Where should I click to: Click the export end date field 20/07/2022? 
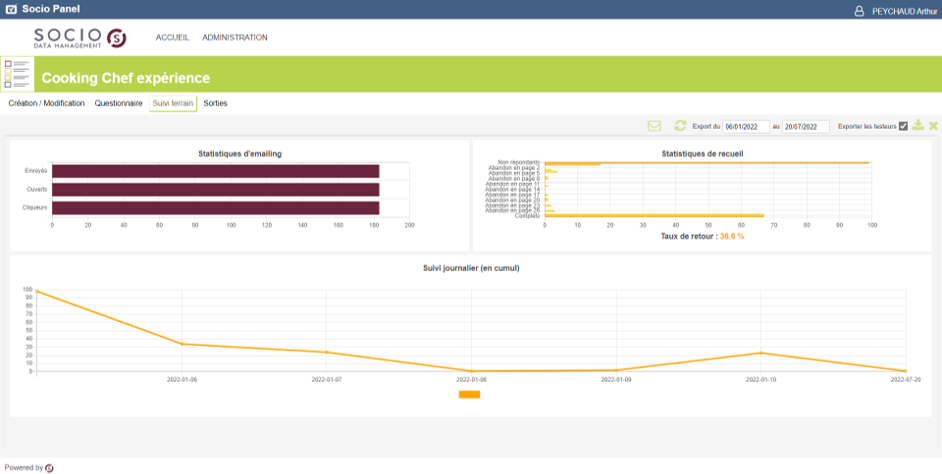[806, 127]
